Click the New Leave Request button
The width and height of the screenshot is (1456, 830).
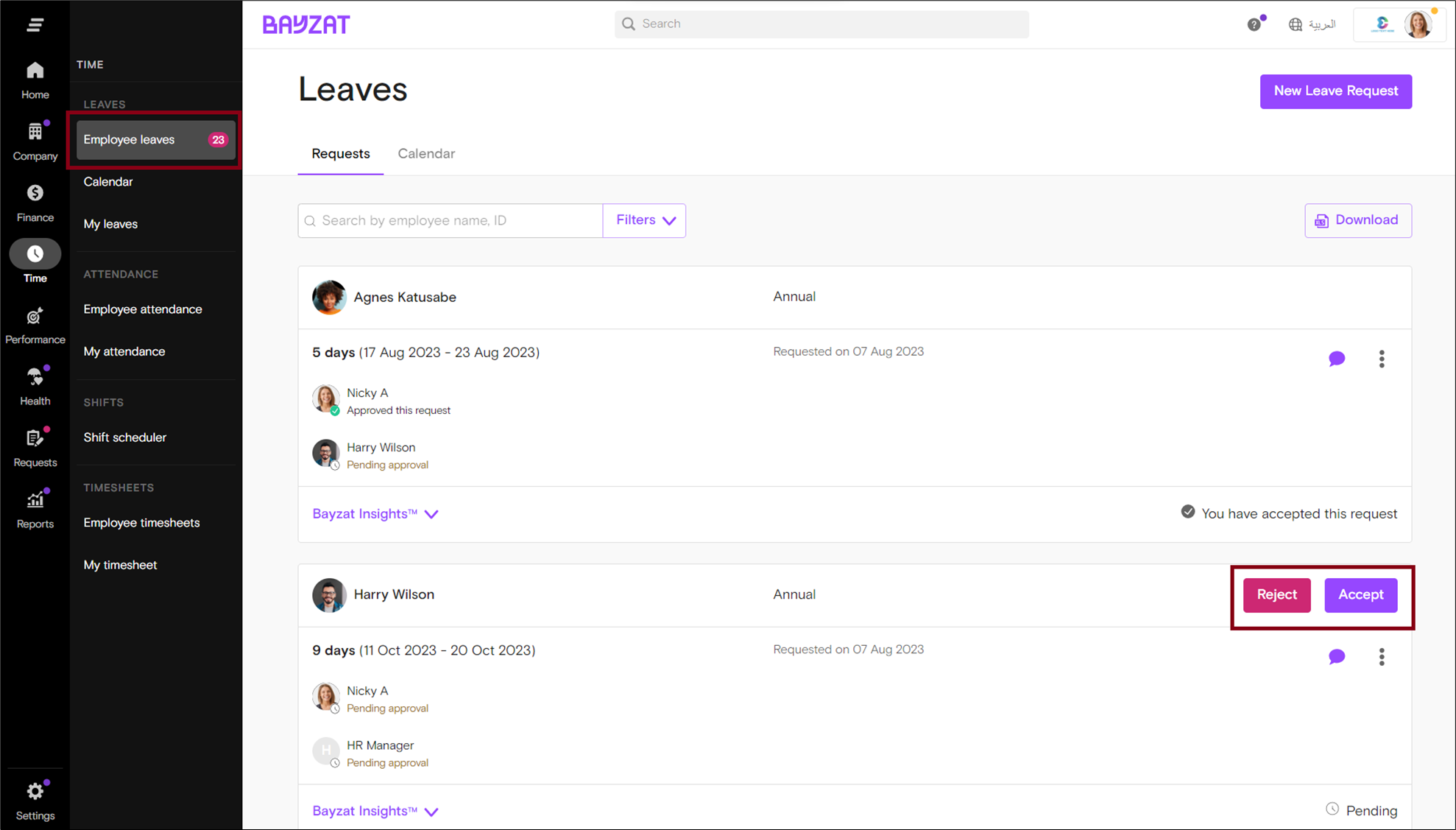[x=1335, y=91]
